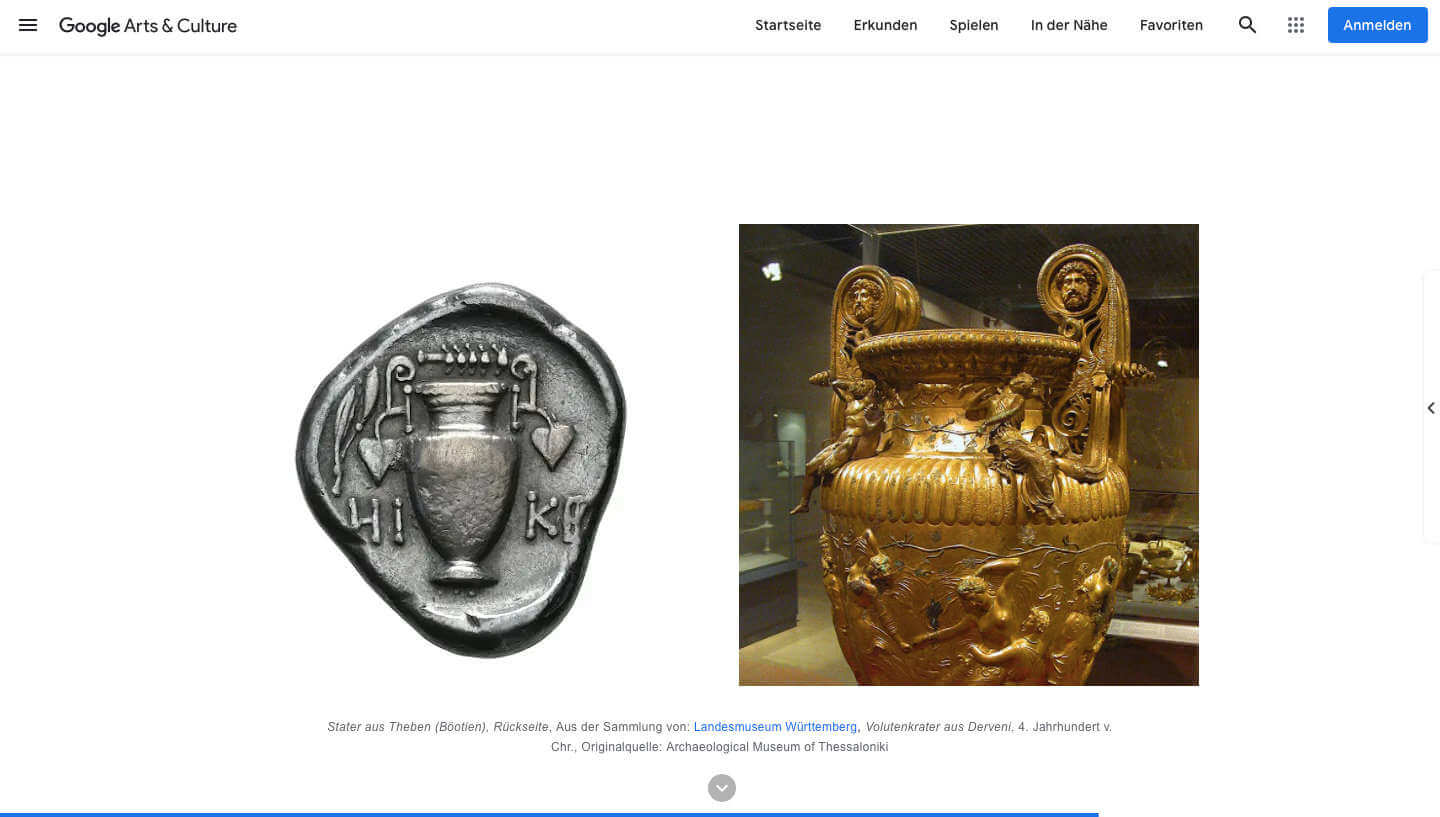The image size is (1440, 817).
Task: Select Spielen in the navigation
Action: pyautogui.click(x=974, y=25)
